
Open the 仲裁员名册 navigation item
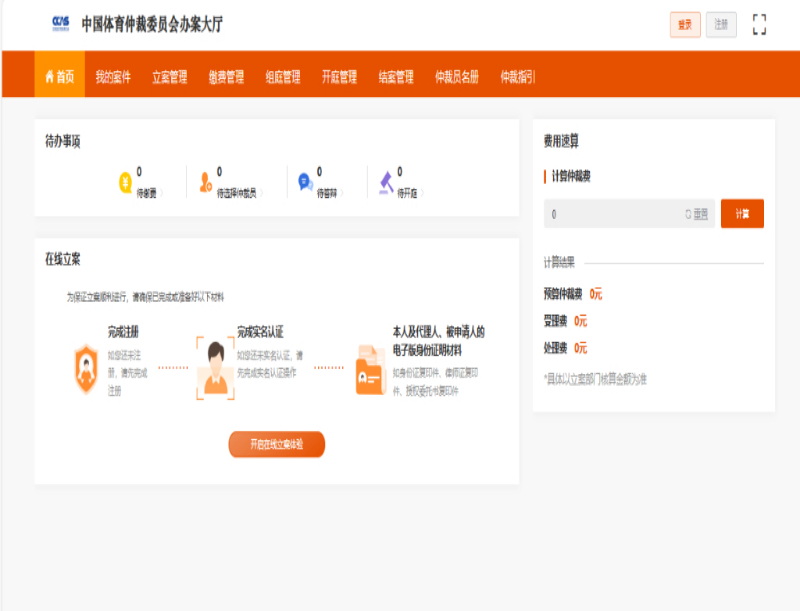pyautogui.click(x=456, y=77)
